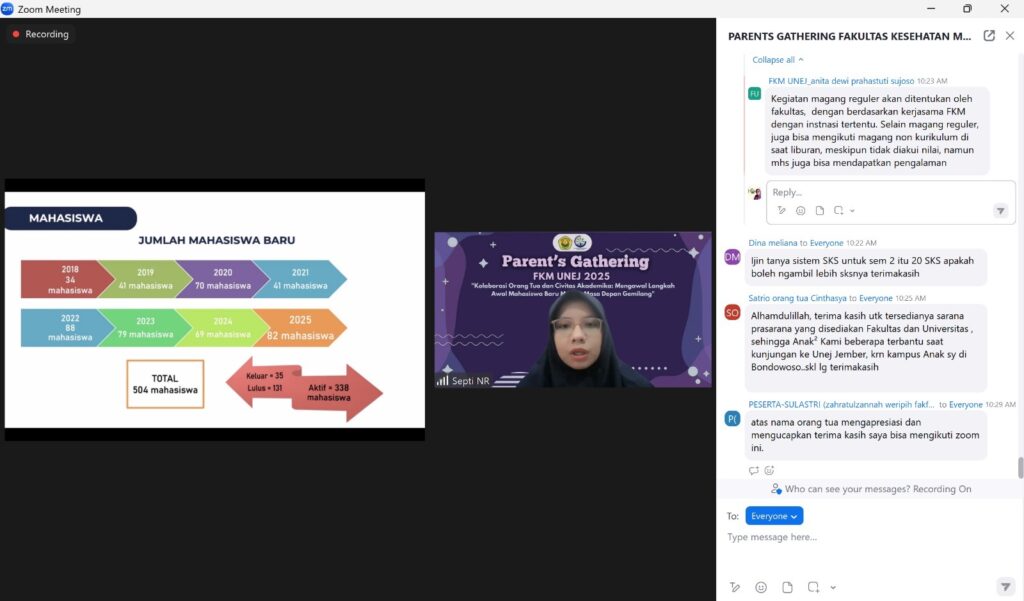Click the Format icon in bottom message toolbar

[x=735, y=587]
